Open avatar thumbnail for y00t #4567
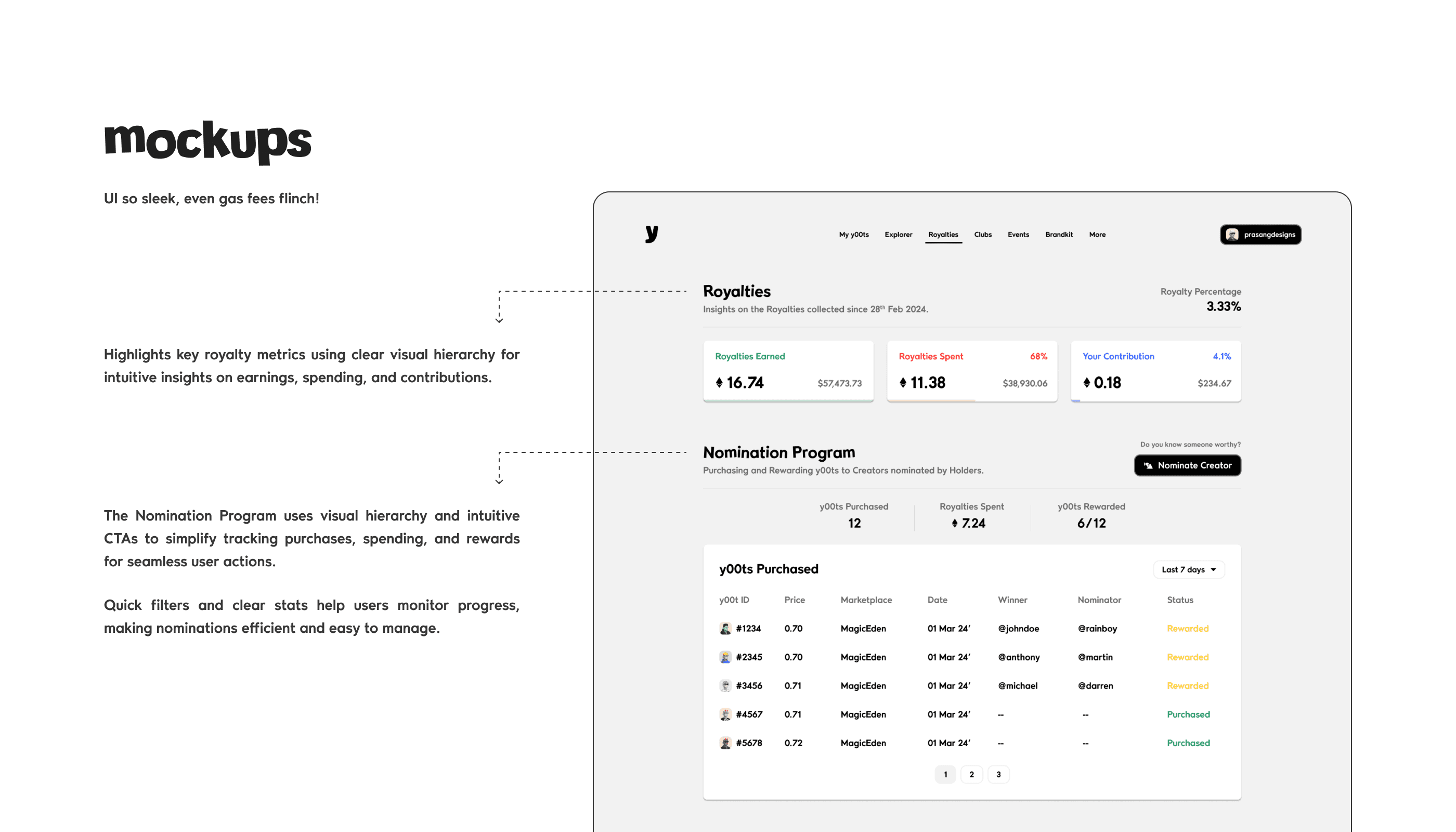 pos(725,714)
